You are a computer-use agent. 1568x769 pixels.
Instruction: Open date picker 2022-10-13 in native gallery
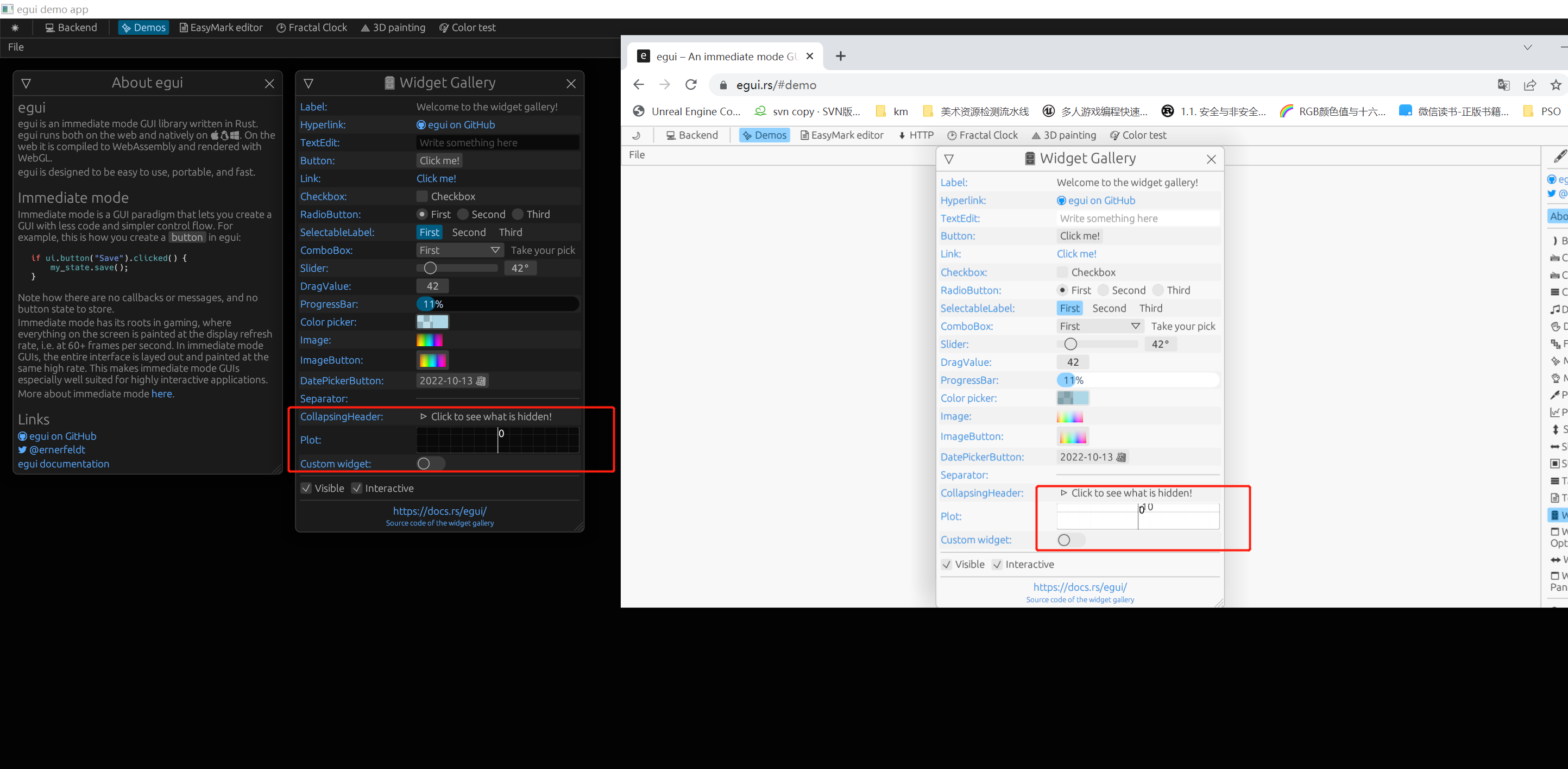[452, 380]
